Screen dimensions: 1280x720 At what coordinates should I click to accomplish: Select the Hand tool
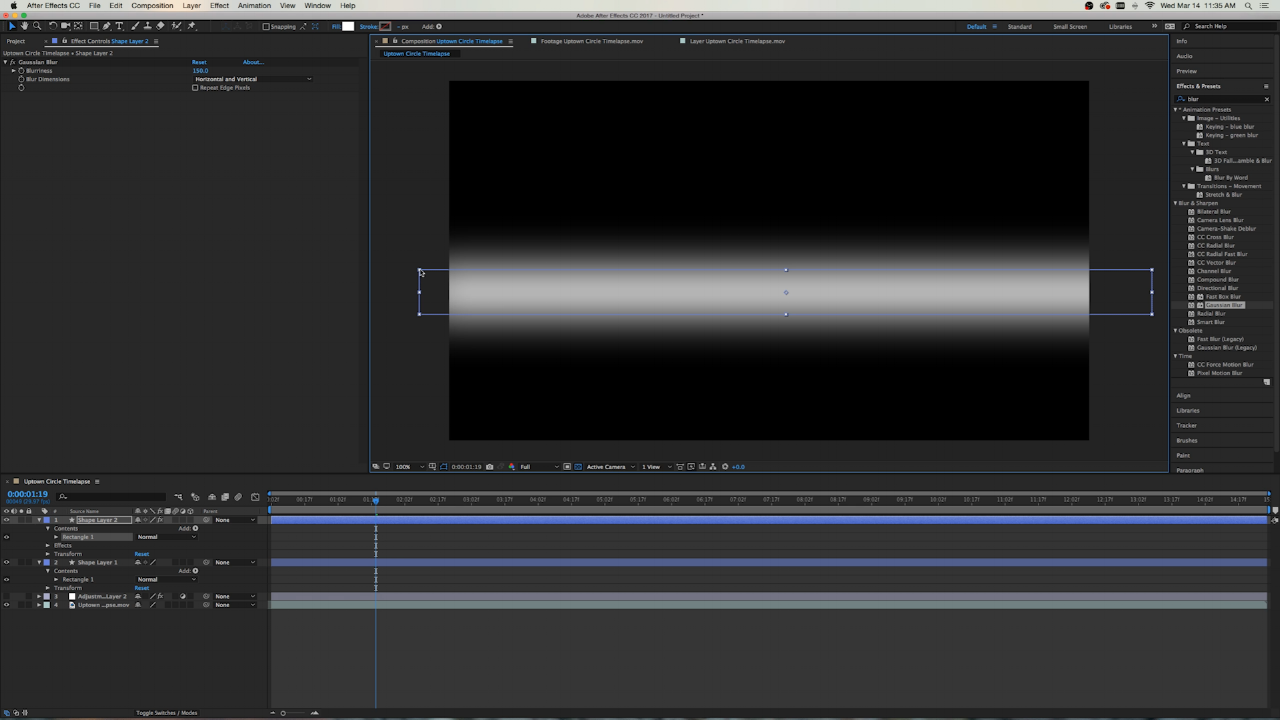pyautogui.click(x=24, y=26)
